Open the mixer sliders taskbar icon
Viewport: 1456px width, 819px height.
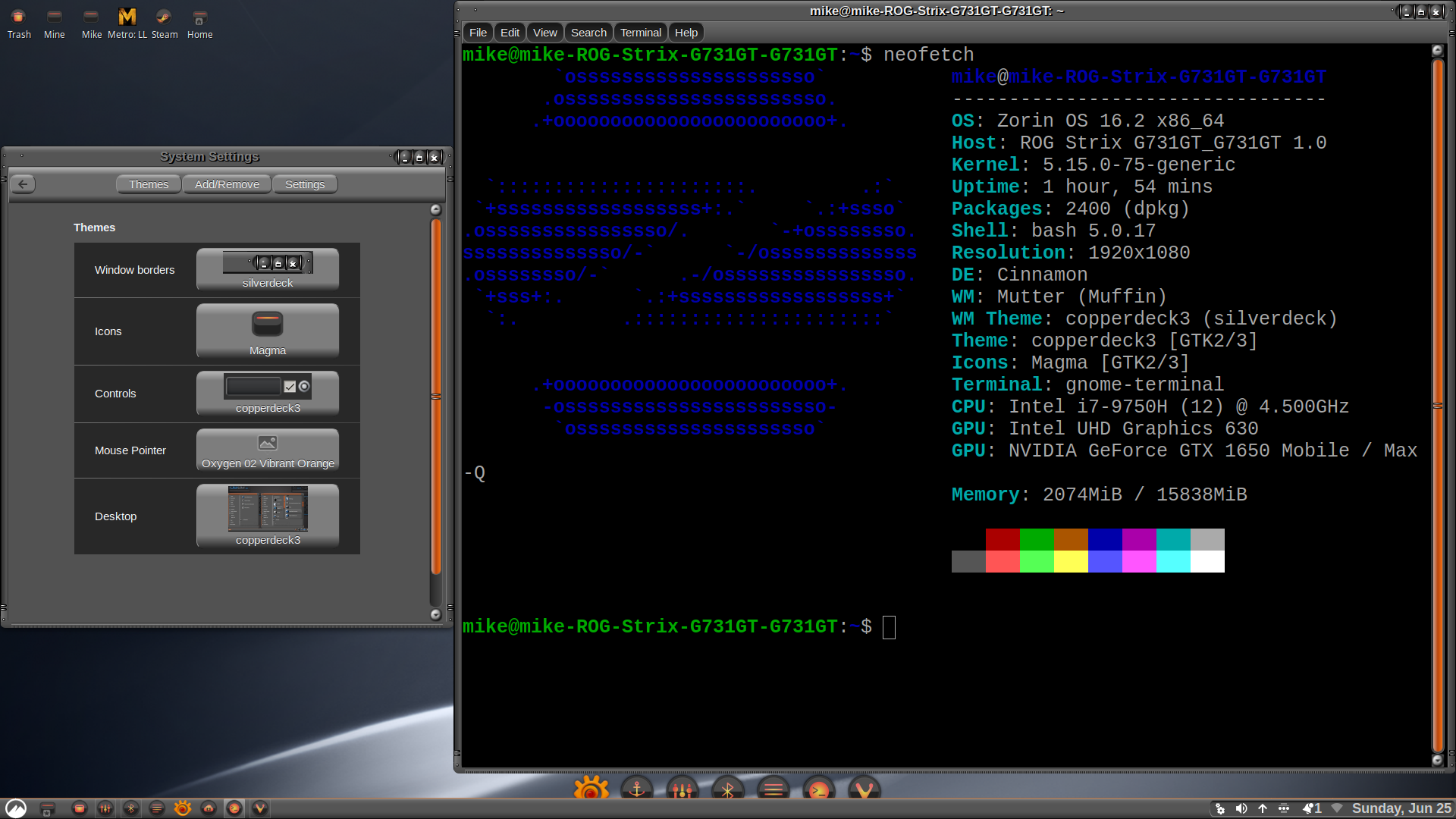pyautogui.click(x=105, y=808)
